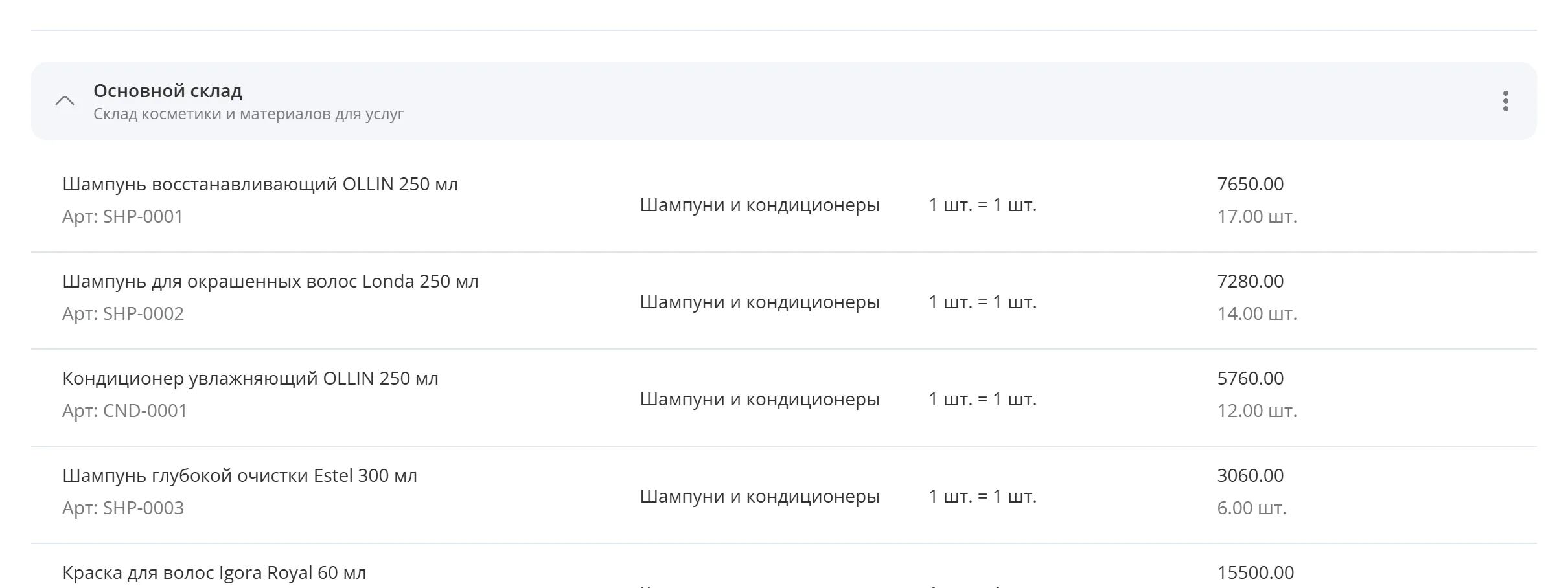
Task: Click category Шампуни и кондиционеры in OLLIN shampoo row
Action: click(x=759, y=205)
